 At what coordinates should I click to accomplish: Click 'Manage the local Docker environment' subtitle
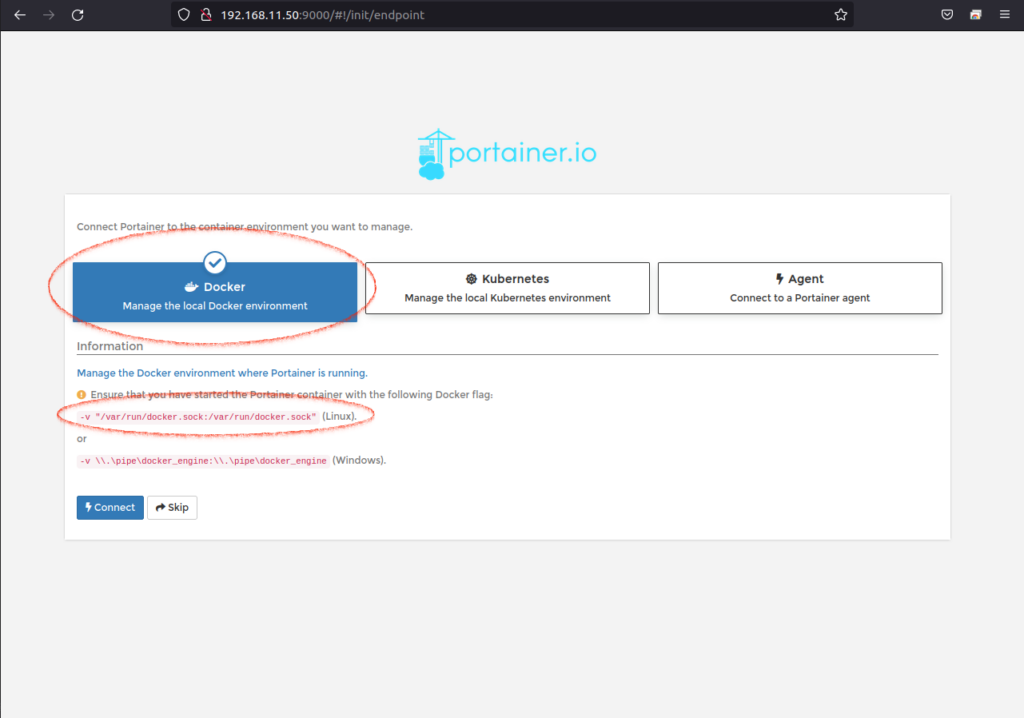215,306
